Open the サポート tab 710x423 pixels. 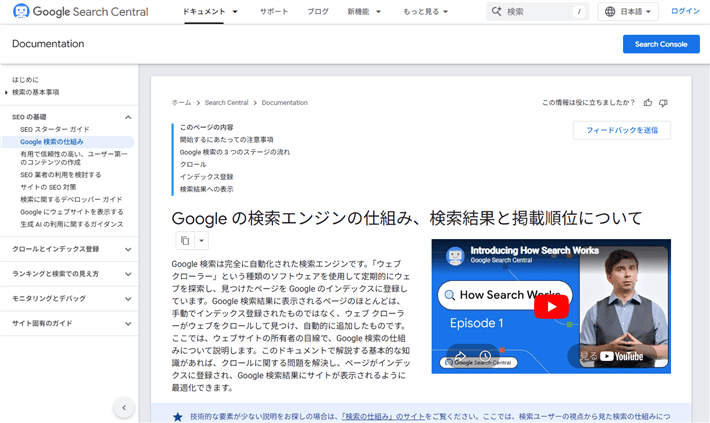274,11
